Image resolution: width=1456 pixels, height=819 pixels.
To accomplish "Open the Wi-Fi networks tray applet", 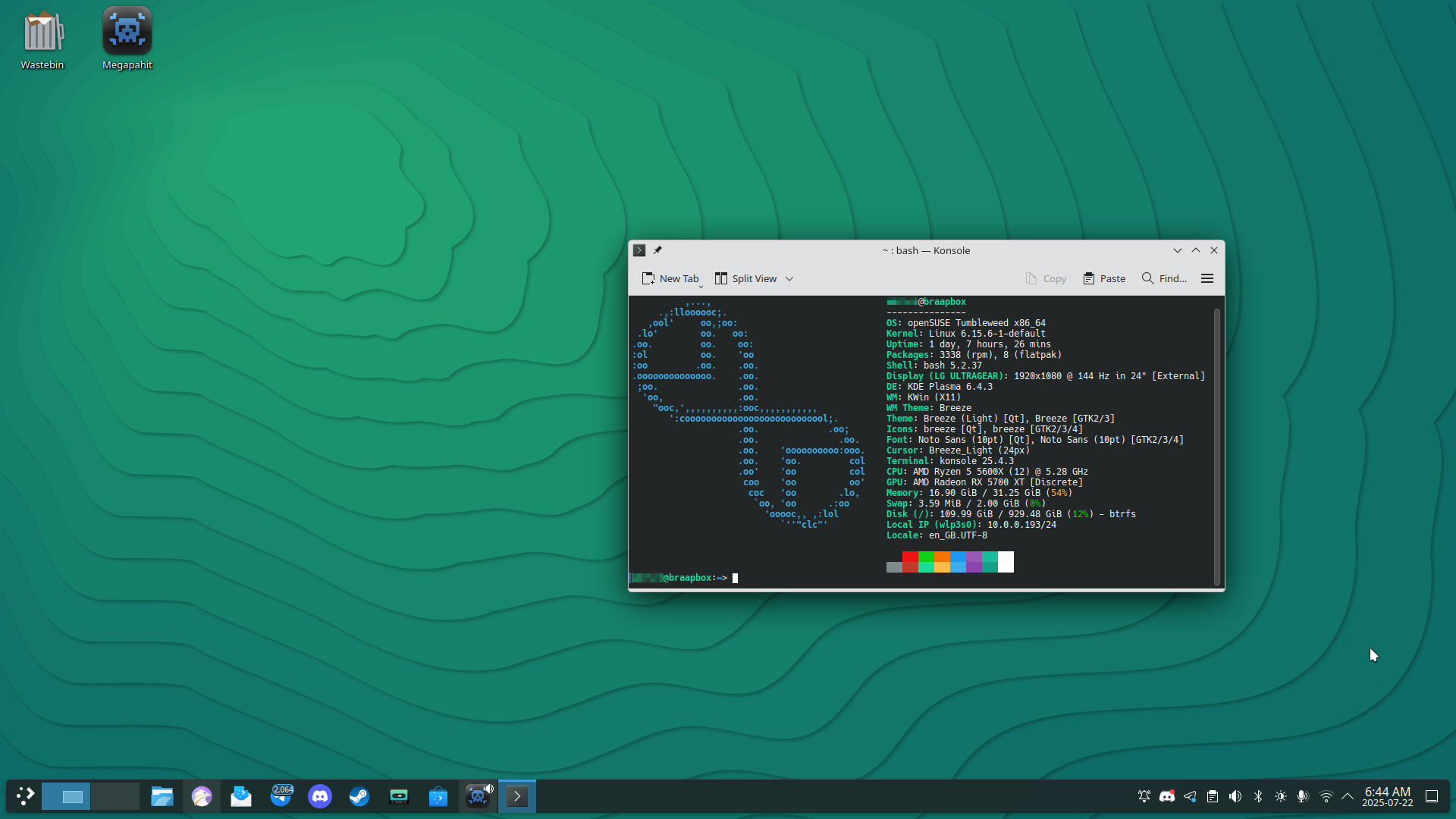I will 1326,796.
